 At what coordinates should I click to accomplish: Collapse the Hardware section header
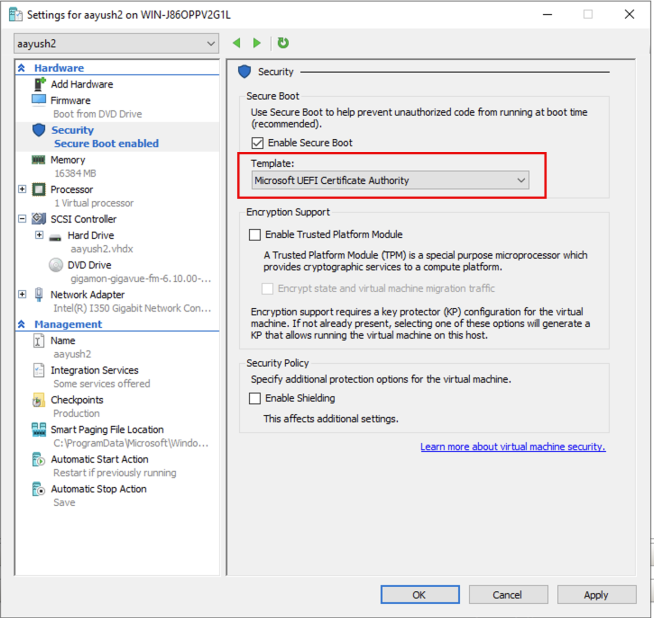tap(22, 68)
